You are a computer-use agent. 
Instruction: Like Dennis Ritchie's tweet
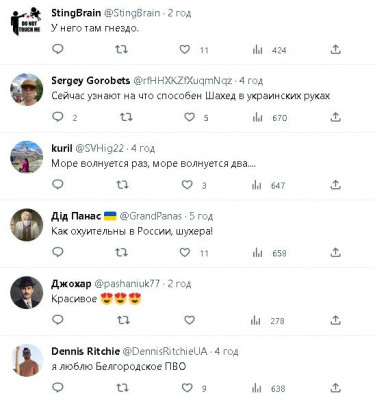click(x=187, y=388)
